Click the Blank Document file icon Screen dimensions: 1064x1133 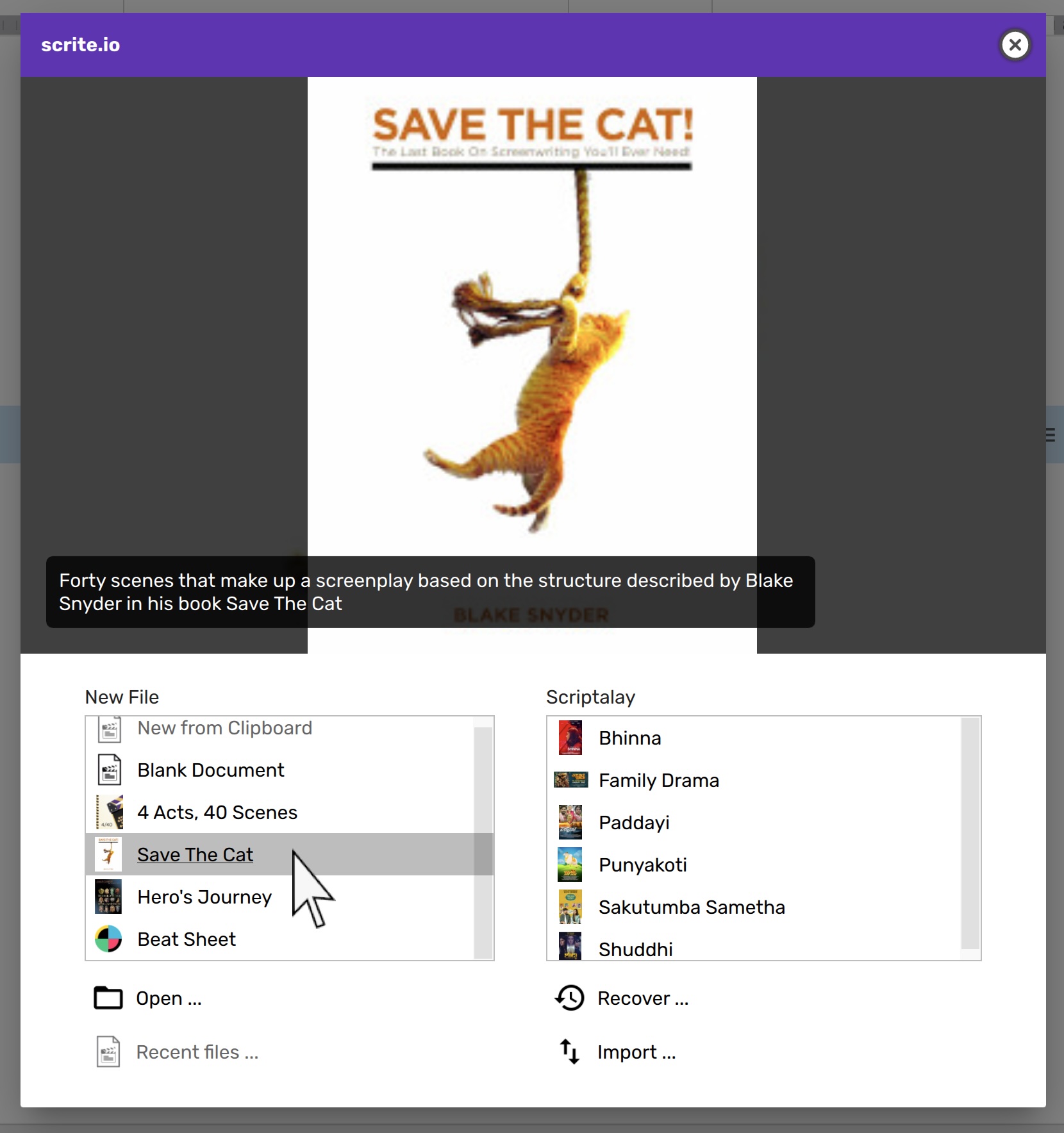coord(110,770)
